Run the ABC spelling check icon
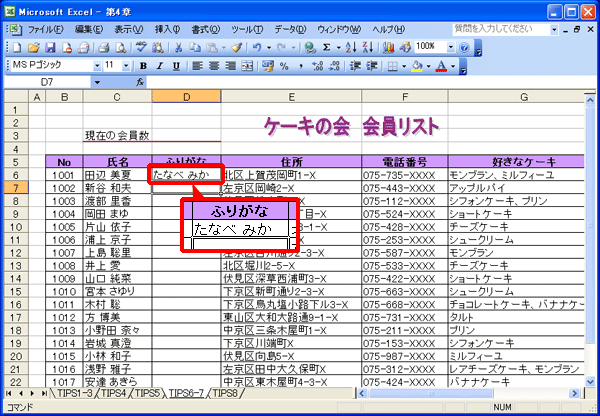This screenshot has width=600, height=416. [141, 47]
